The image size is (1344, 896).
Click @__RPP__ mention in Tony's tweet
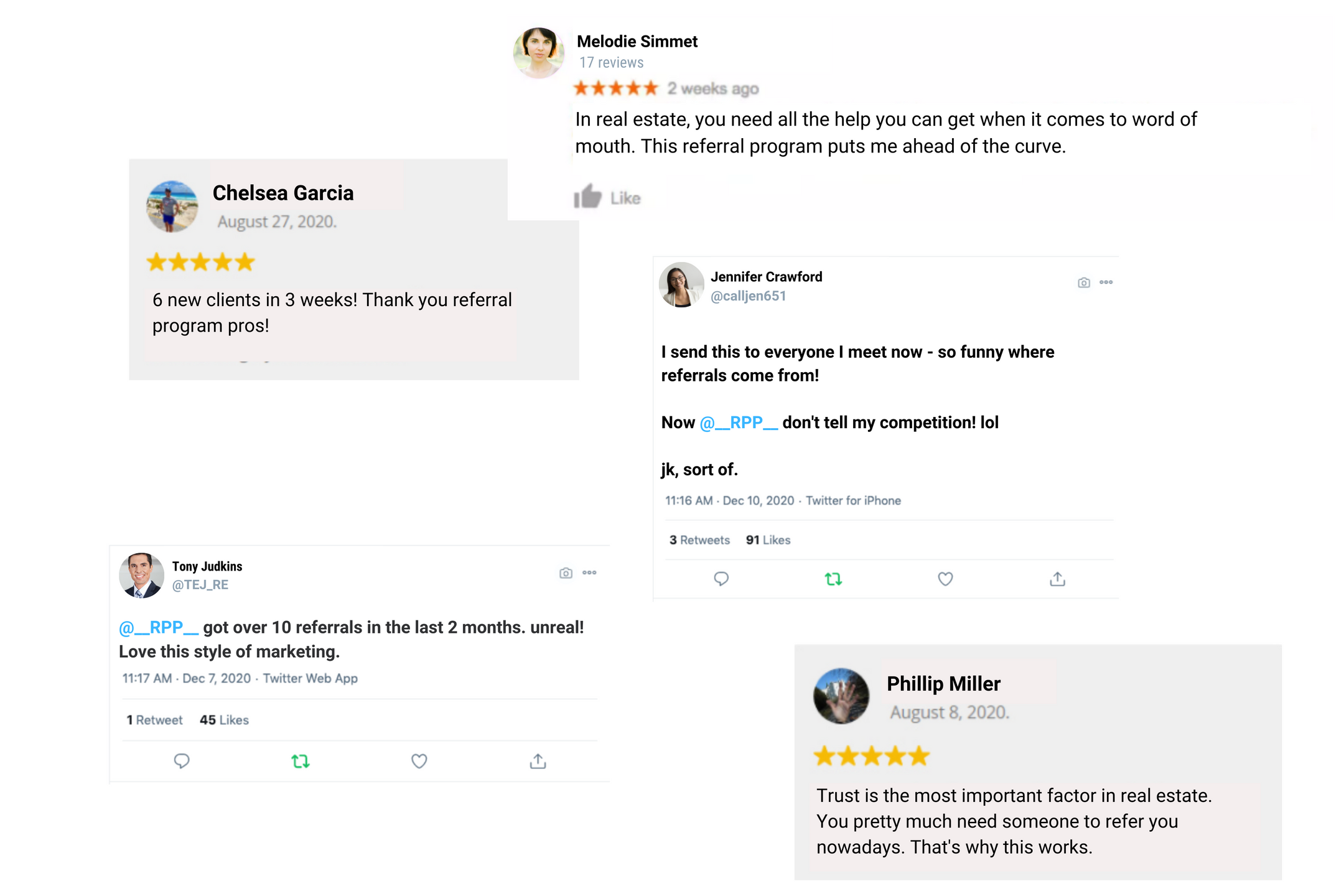pos(159,627)
